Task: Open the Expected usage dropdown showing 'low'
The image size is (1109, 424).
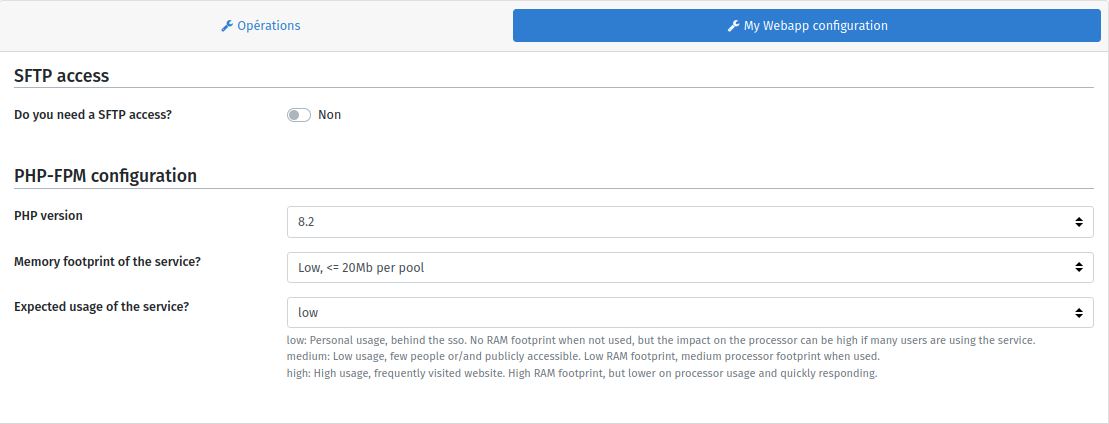Action: [680, 313]
